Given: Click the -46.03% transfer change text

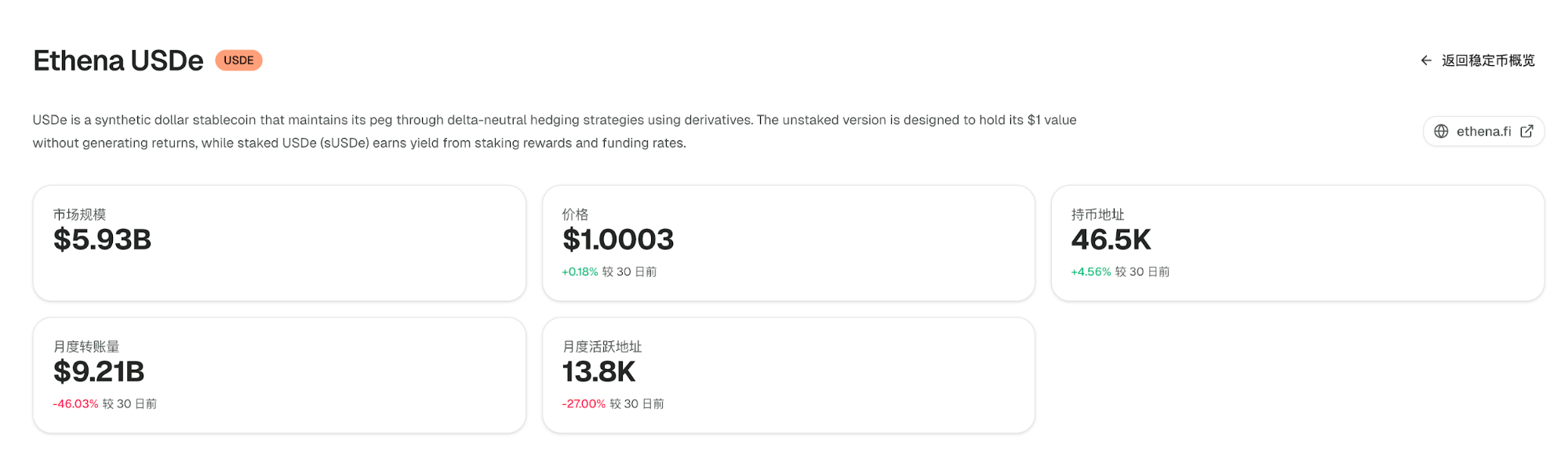Looking at the screenshot, I should point(75,403).
